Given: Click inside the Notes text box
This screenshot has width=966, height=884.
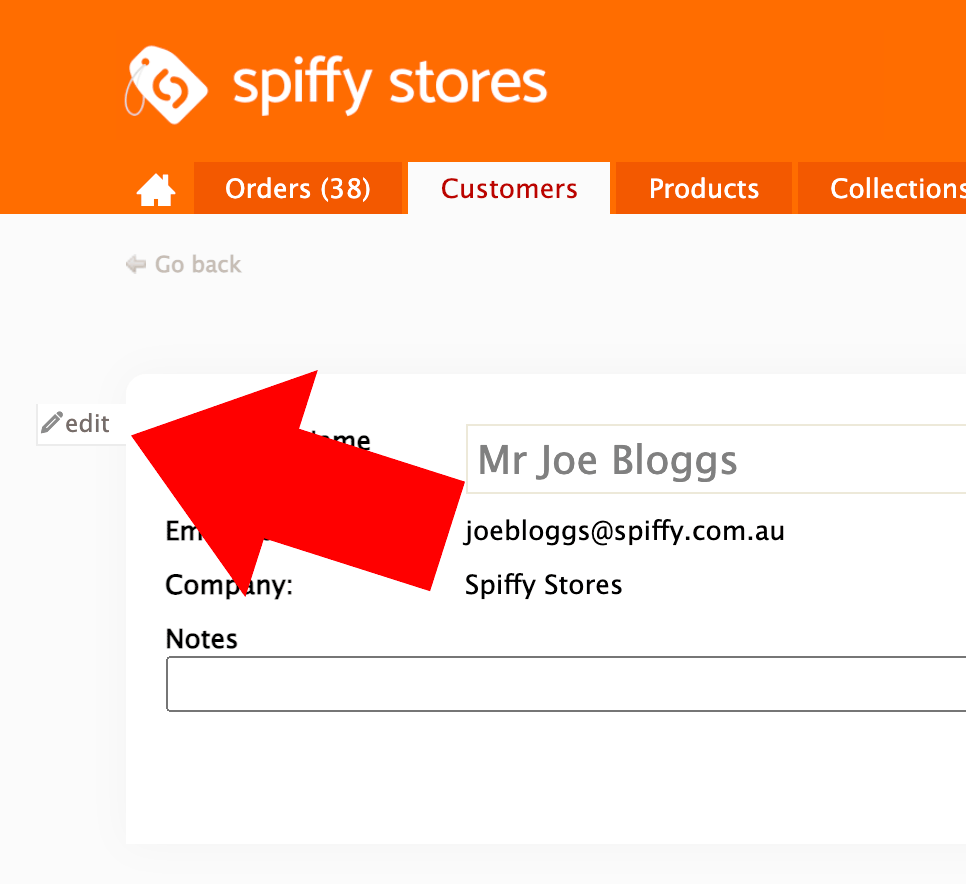Looking at the screenshot, I should tap(565, 684).
